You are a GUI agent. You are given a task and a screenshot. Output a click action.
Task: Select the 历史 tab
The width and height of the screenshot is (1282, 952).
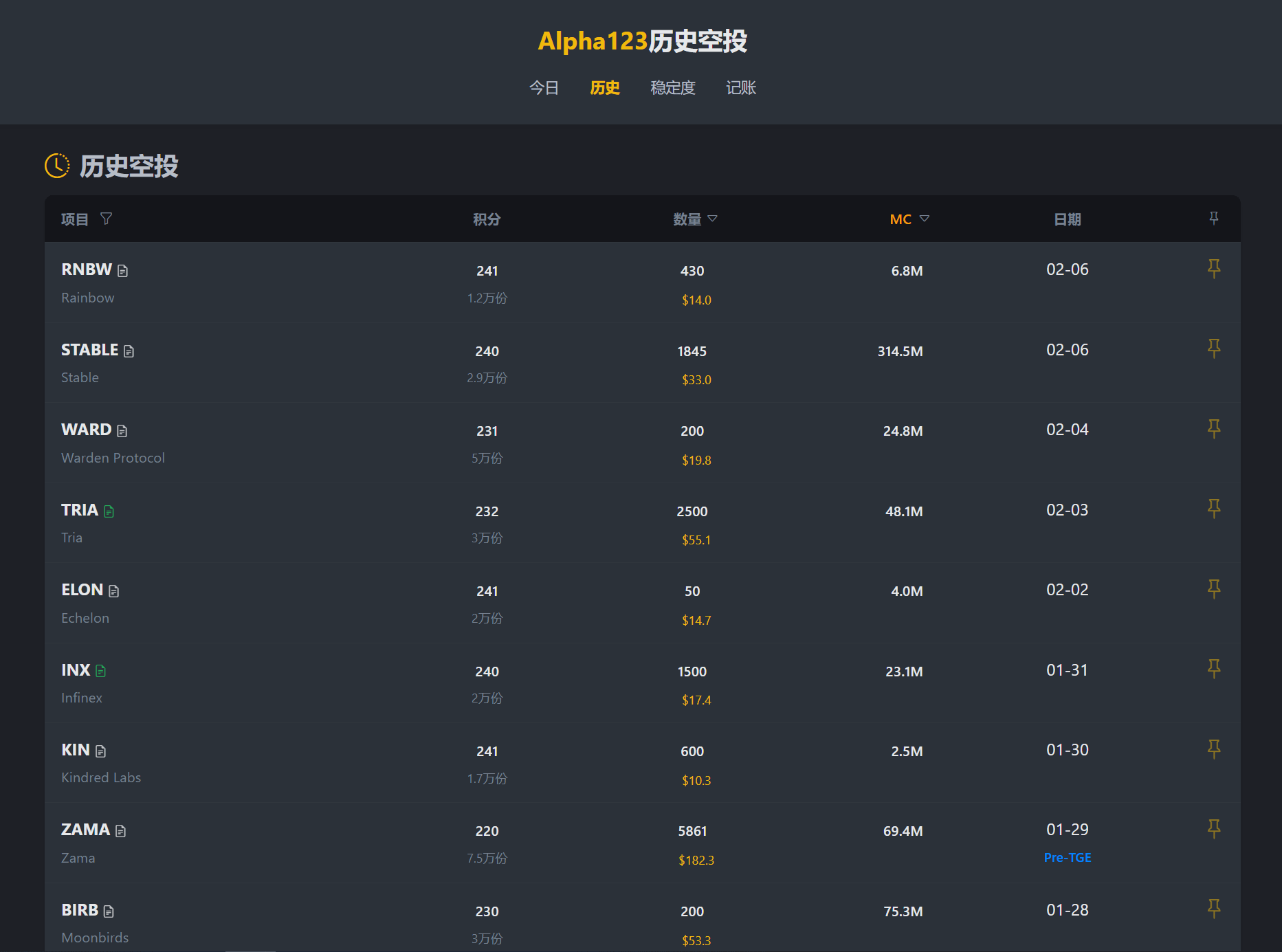pyautogui.click(x=605, y=88)
